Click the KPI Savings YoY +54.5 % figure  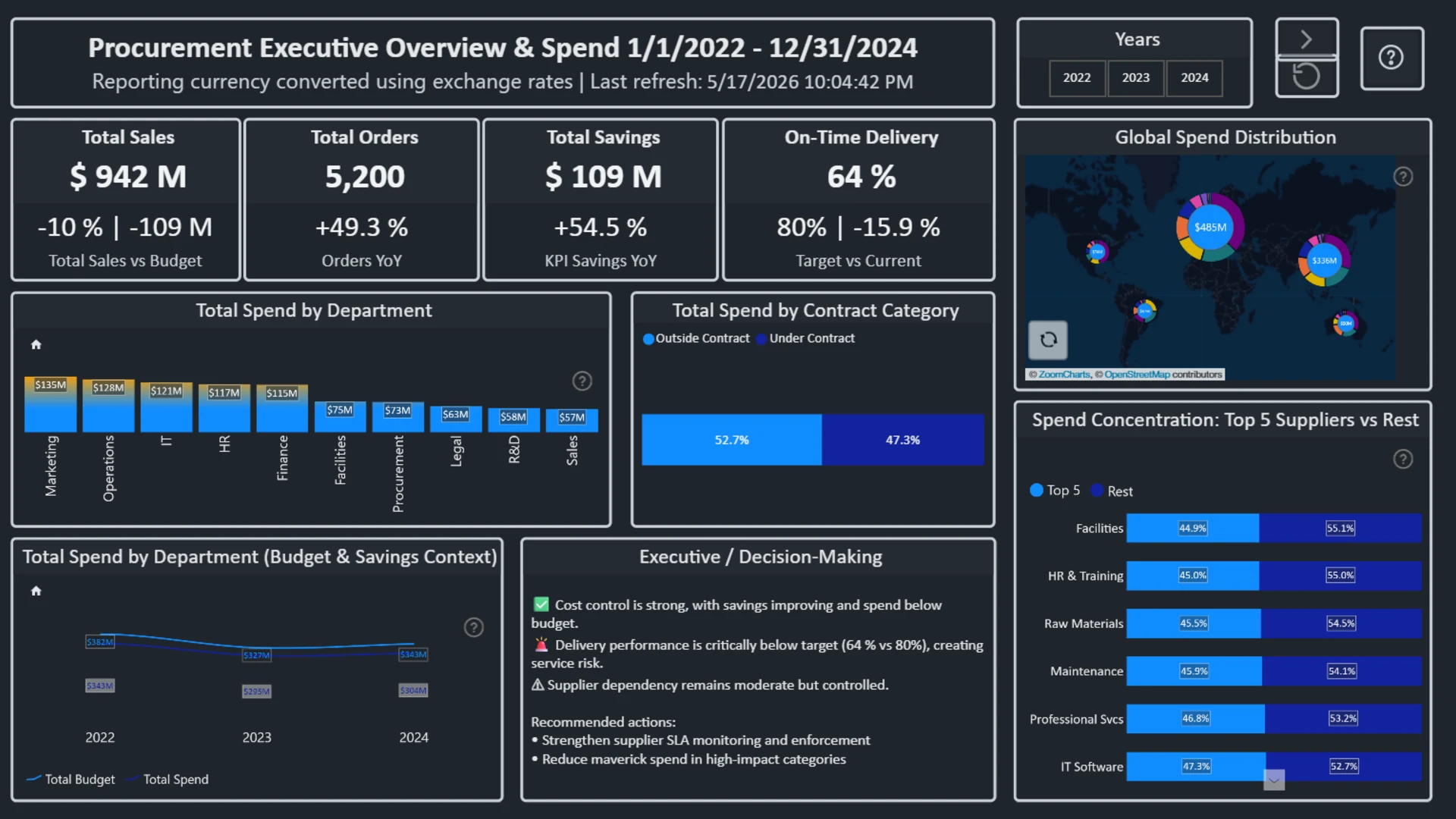601,227
